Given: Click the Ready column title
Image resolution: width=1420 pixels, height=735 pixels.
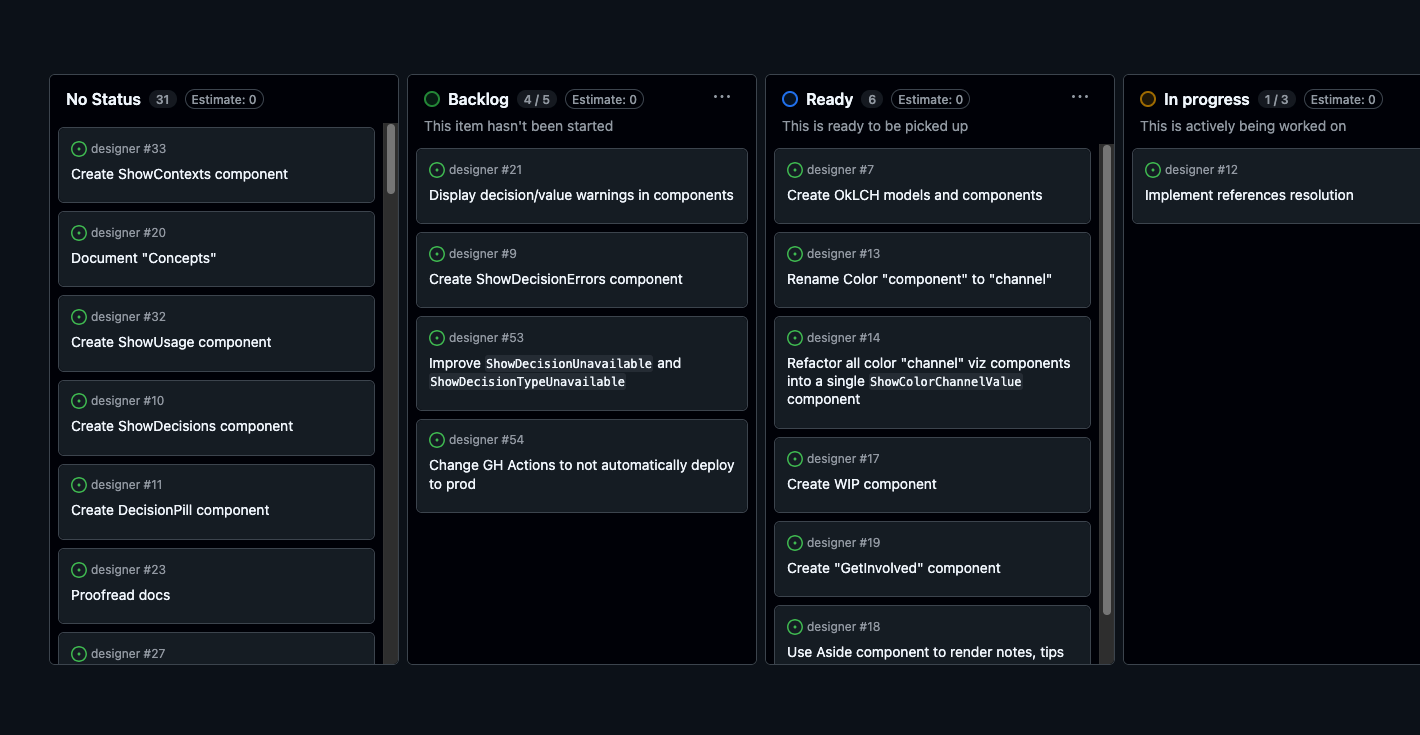Looking at the screenshot, I should pos(829,99).
